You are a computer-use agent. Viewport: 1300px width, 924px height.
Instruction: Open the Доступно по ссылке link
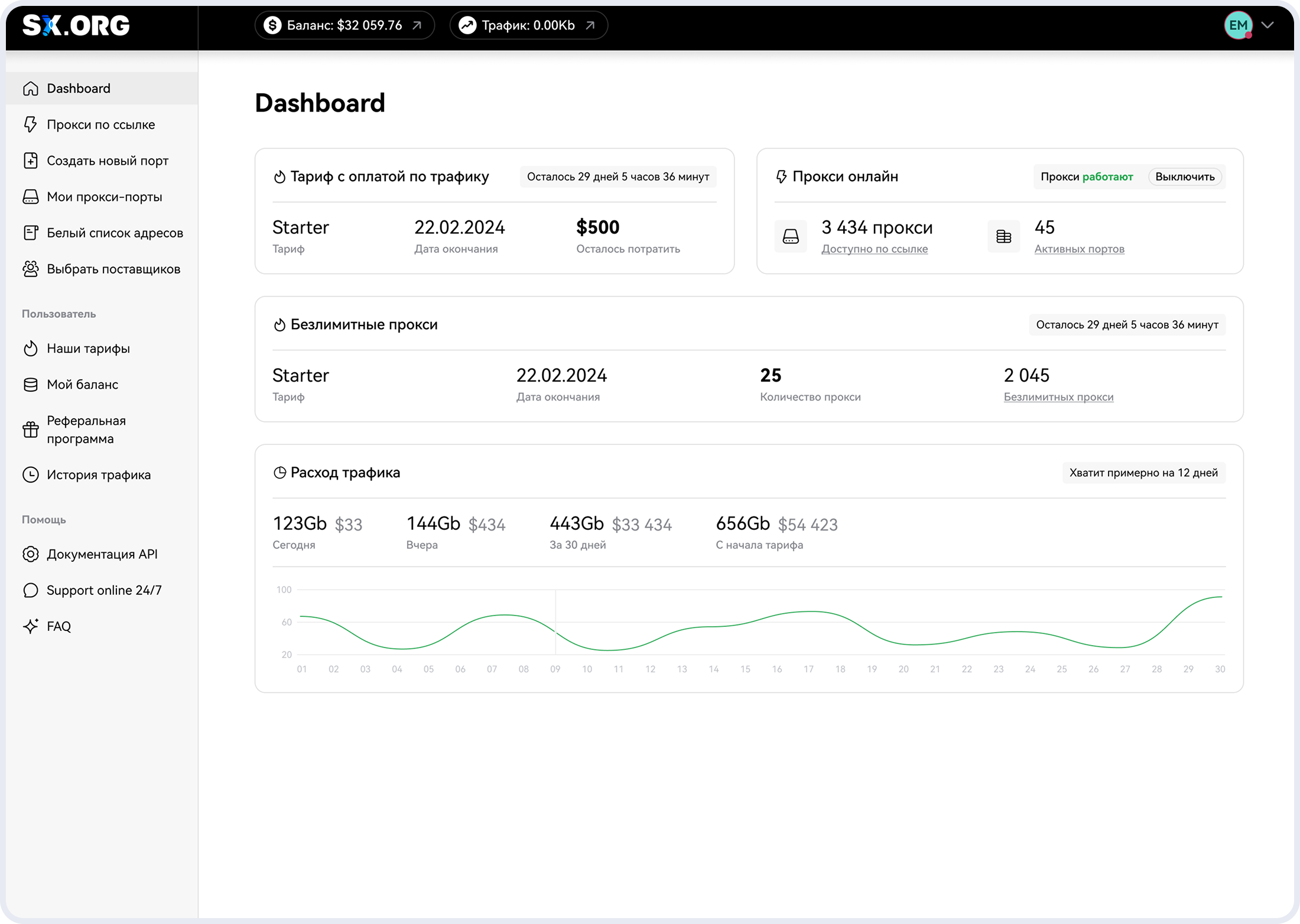875,249
